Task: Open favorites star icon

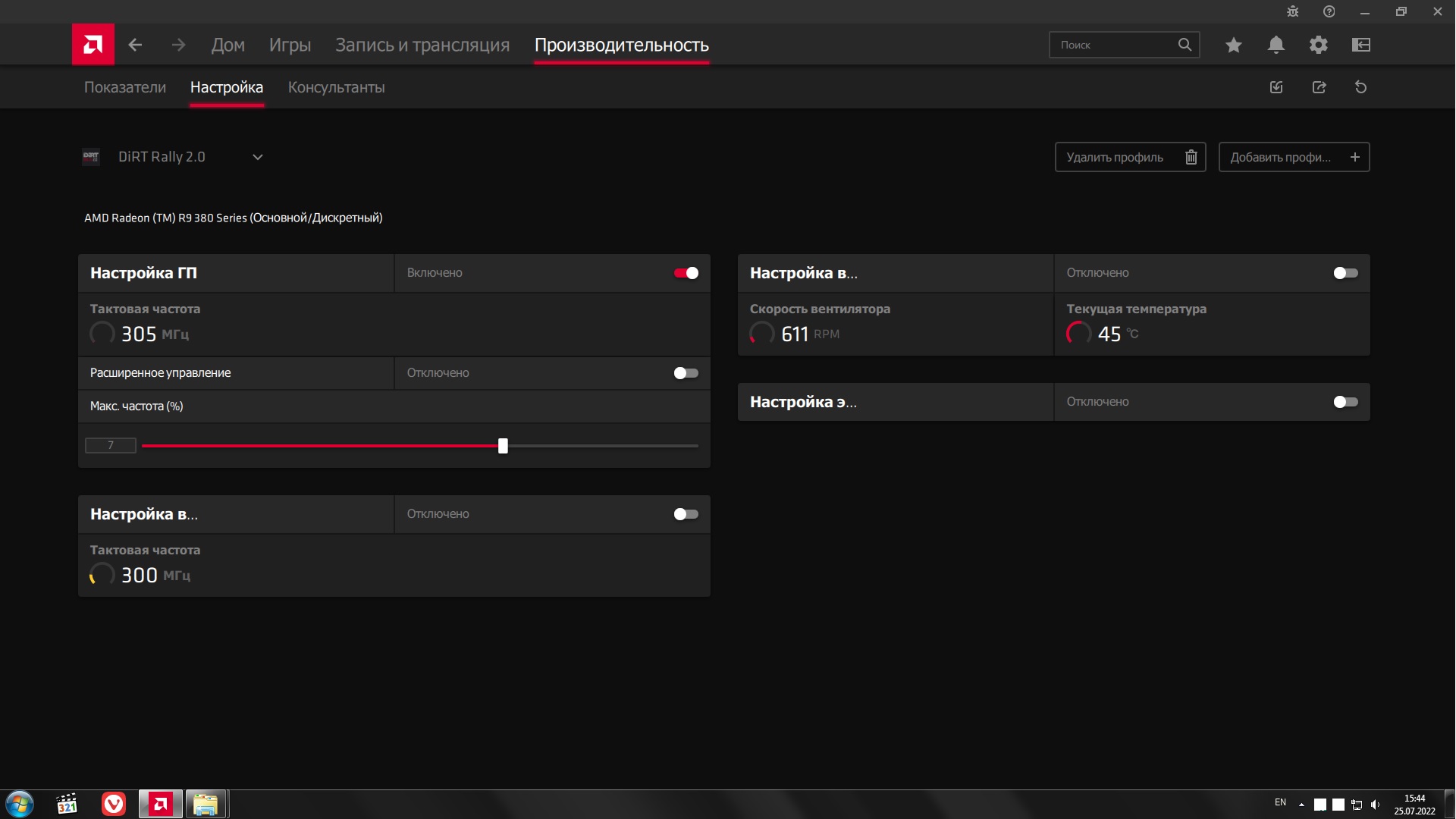Action: (x=1234, y=45)
